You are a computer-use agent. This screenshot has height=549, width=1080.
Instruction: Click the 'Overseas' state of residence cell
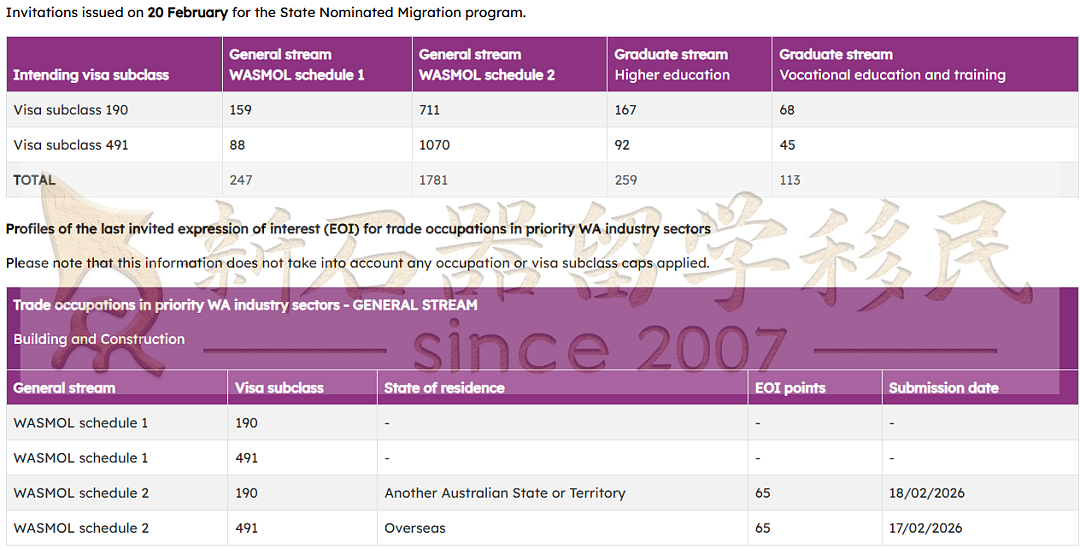coord(415,528)
